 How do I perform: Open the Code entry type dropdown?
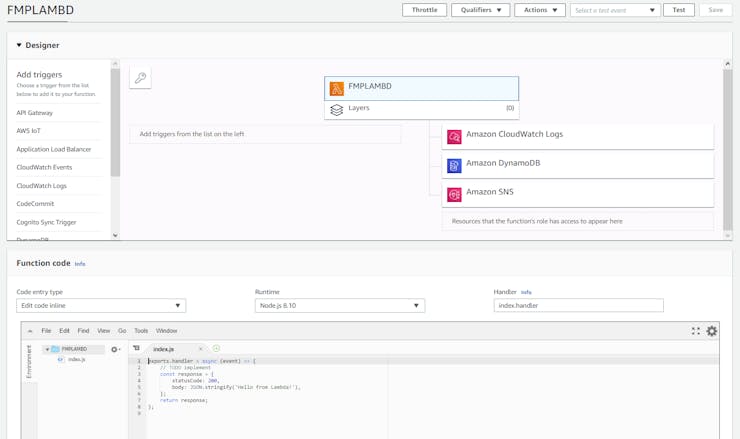click(101, 306)
